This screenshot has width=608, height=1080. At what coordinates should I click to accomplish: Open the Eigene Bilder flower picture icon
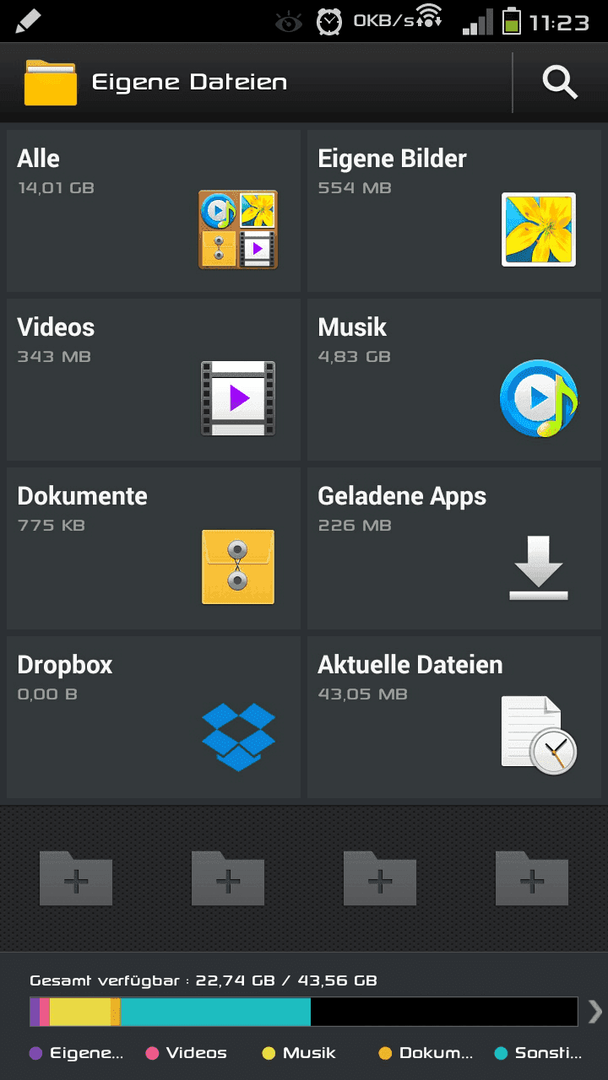[538, 229]
